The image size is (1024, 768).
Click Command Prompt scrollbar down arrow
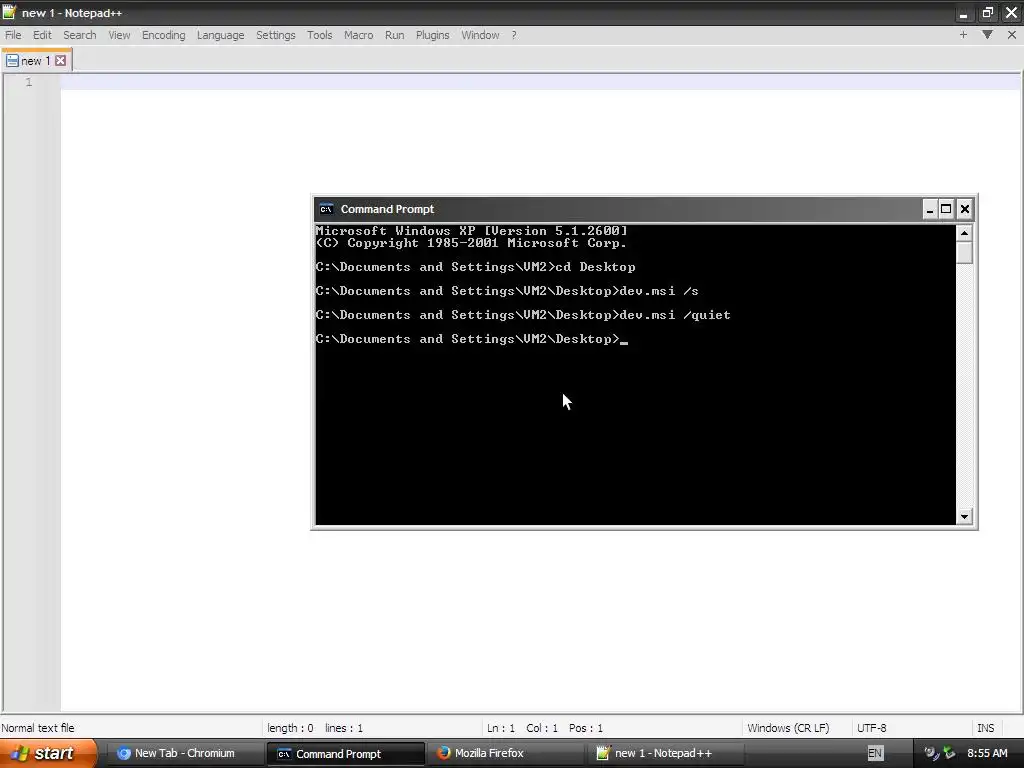click(x=965, y=517)
